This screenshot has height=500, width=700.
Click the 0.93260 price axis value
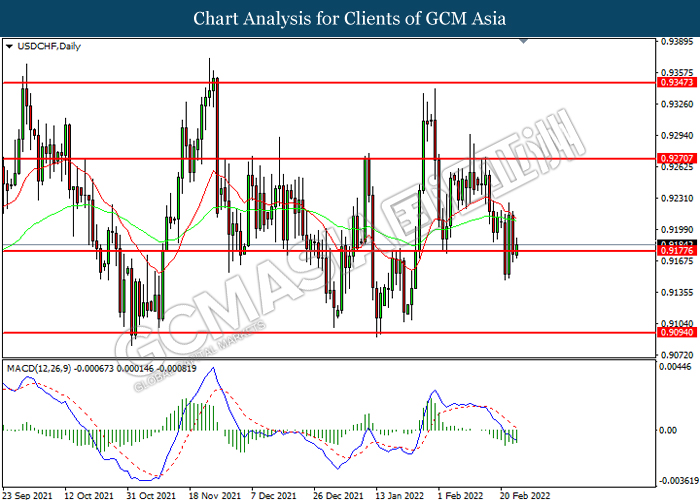(678, 104)
